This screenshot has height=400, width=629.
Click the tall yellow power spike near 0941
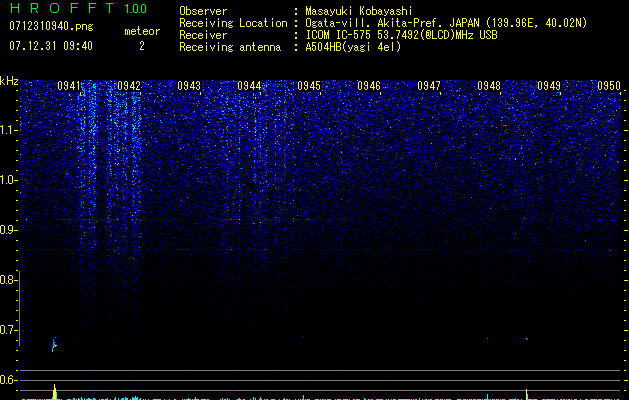55,392
